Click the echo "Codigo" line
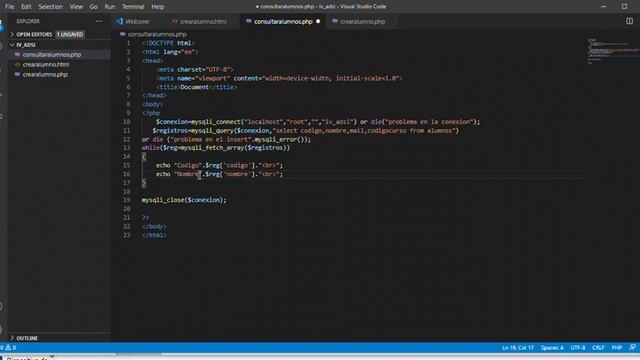Image resolution: width=640 pixels, height=360 pixels. pos(219,165)
